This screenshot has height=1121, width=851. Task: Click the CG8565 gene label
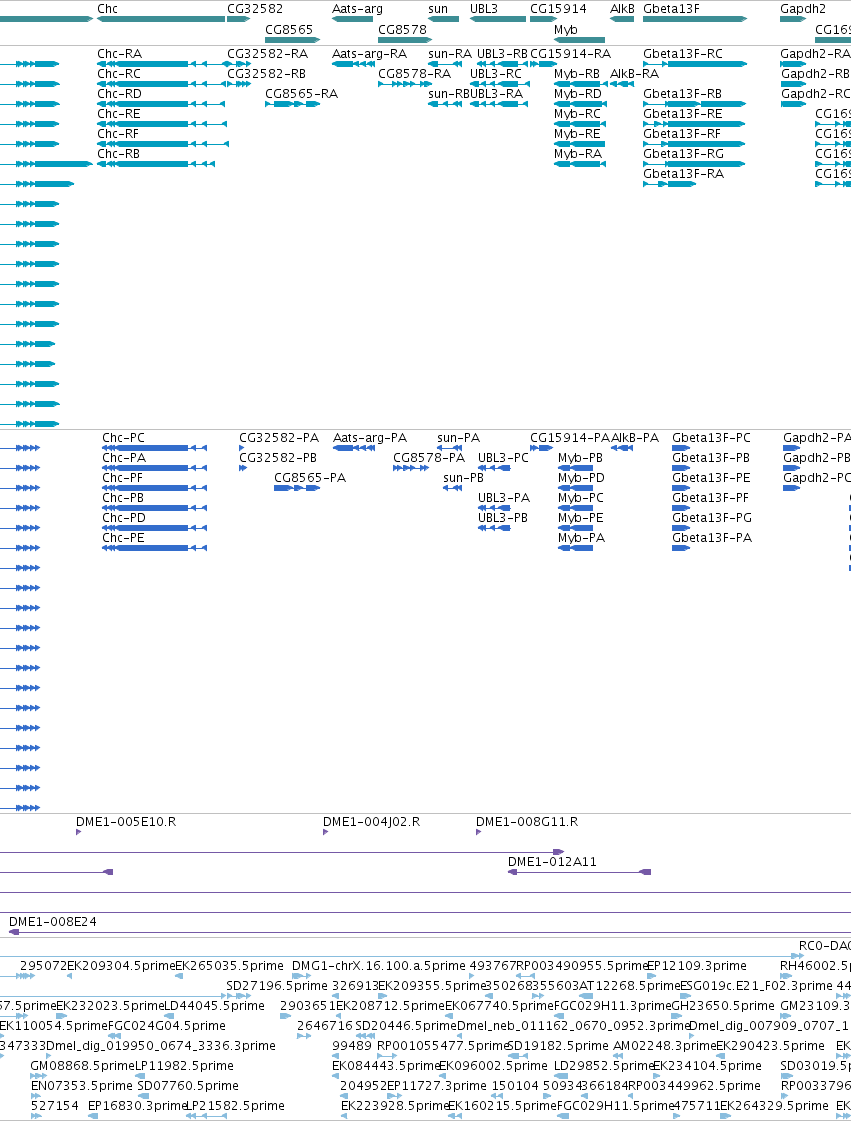[x=289, y=29]
